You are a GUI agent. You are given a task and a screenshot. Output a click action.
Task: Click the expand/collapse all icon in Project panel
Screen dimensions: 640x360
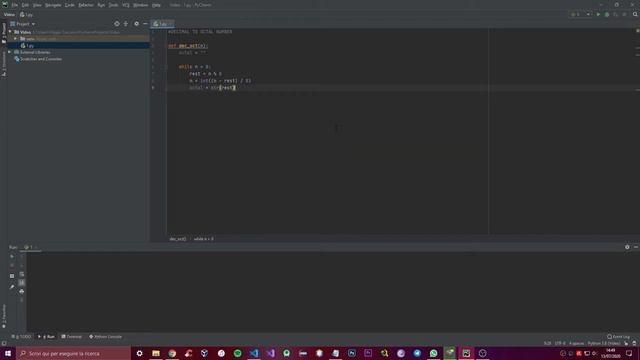[126, 24]
